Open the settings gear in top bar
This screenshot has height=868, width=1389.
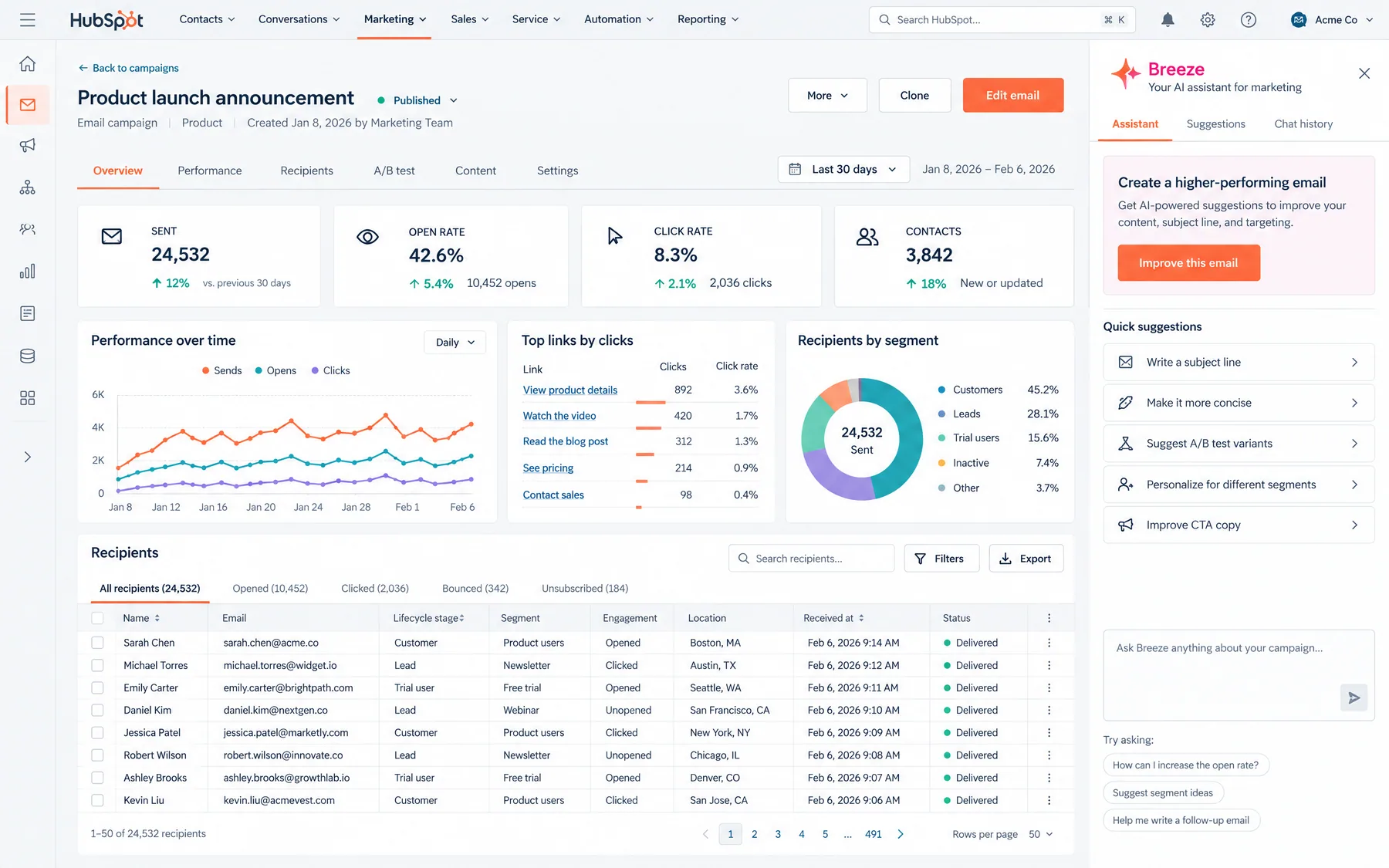[1208, 20]
